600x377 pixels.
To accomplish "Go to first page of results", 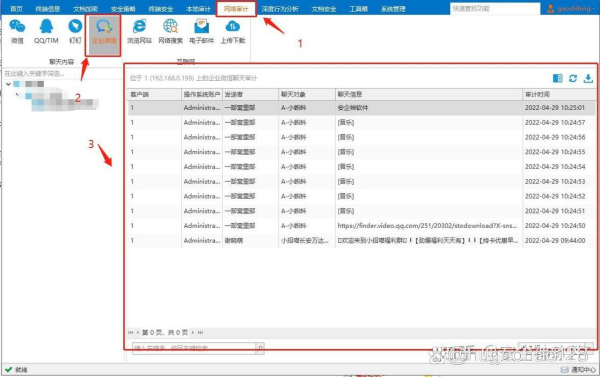I will tap(131, 333).
